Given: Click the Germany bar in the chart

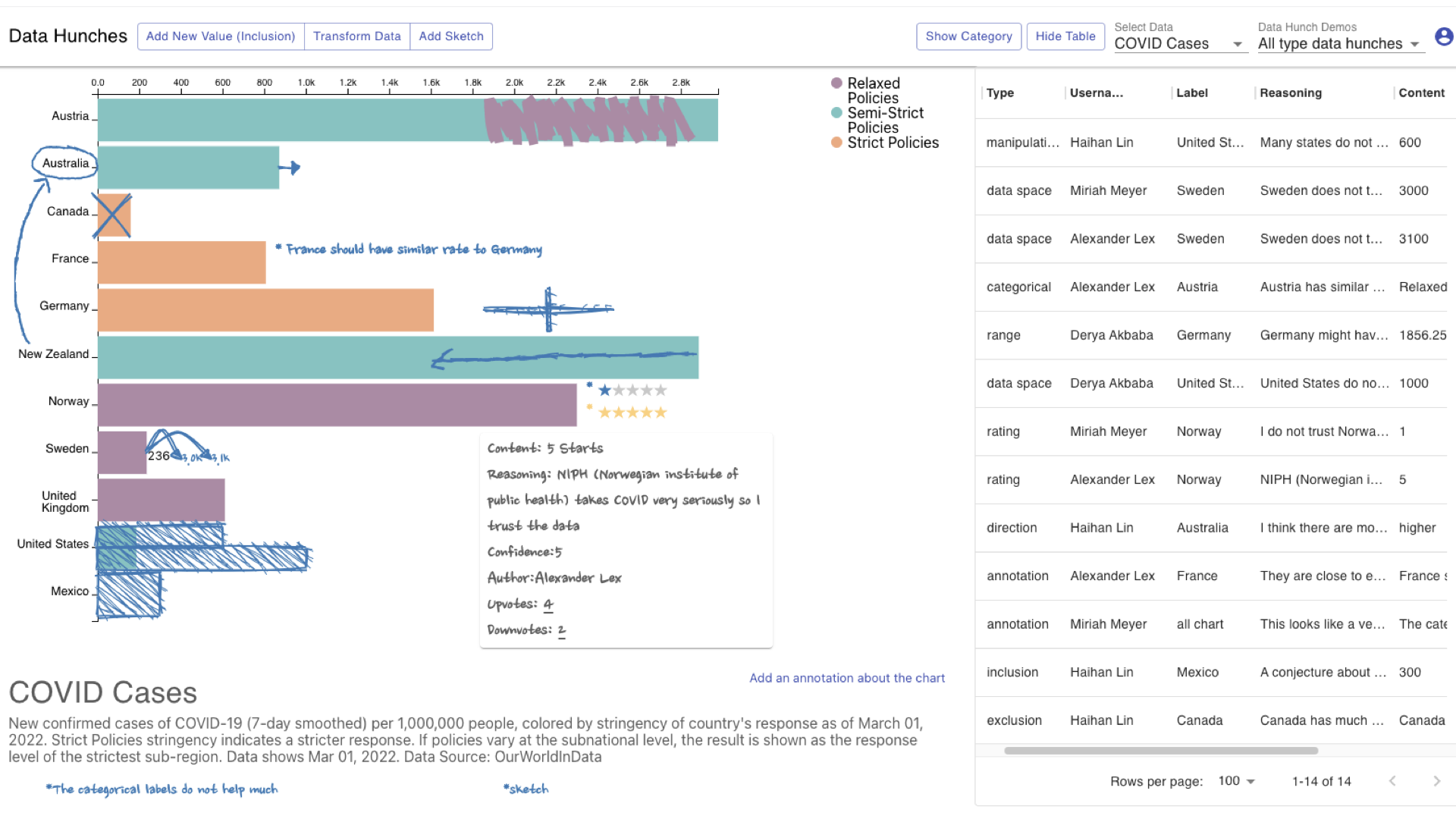Looking at the screenshot, I should [x=265, y=310].
